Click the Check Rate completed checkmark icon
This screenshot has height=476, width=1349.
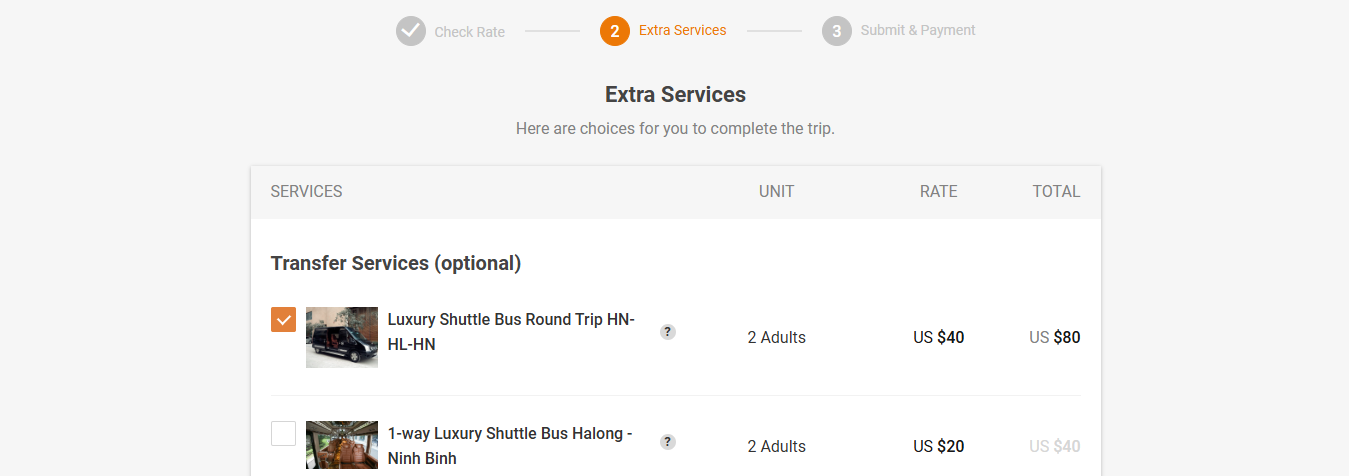click(410, 31)
